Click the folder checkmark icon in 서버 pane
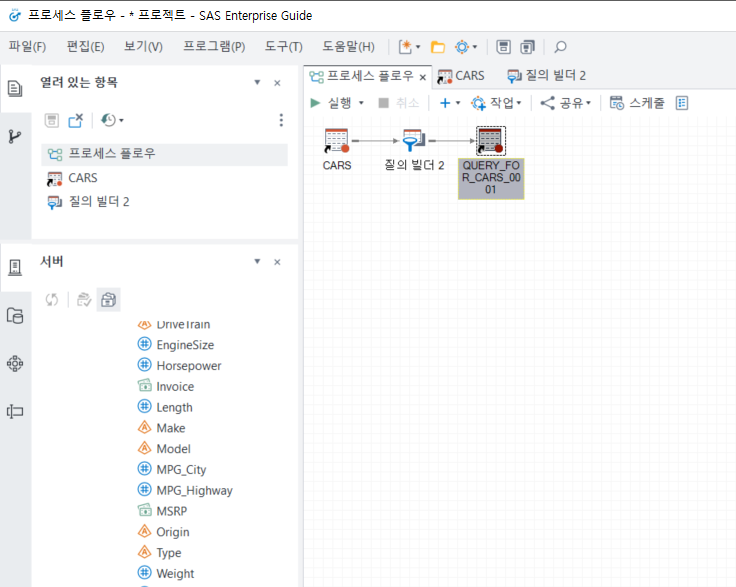This screenshot has width=736, height=587. point(84,299)
